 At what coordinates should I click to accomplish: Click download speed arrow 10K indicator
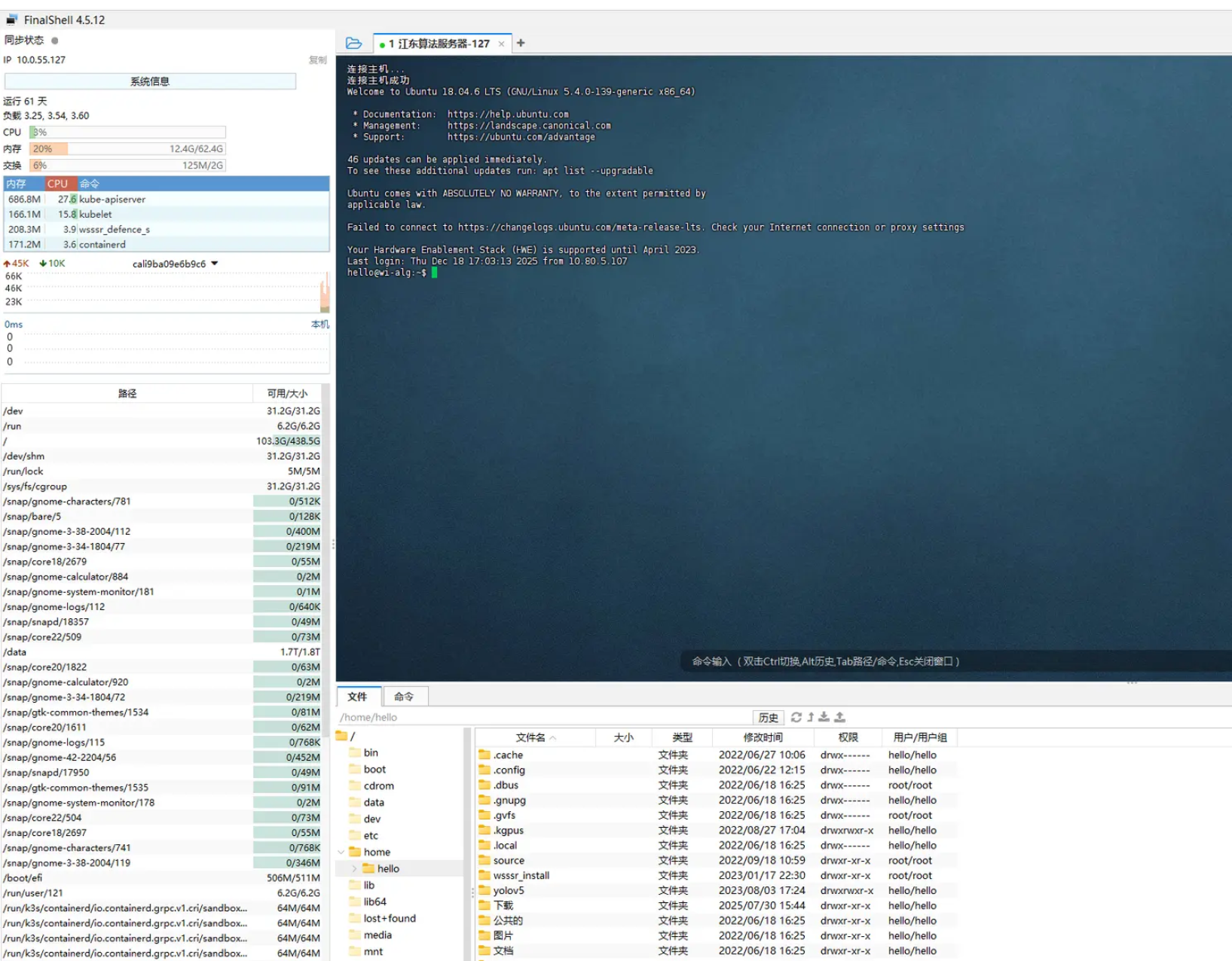(52, 264)
